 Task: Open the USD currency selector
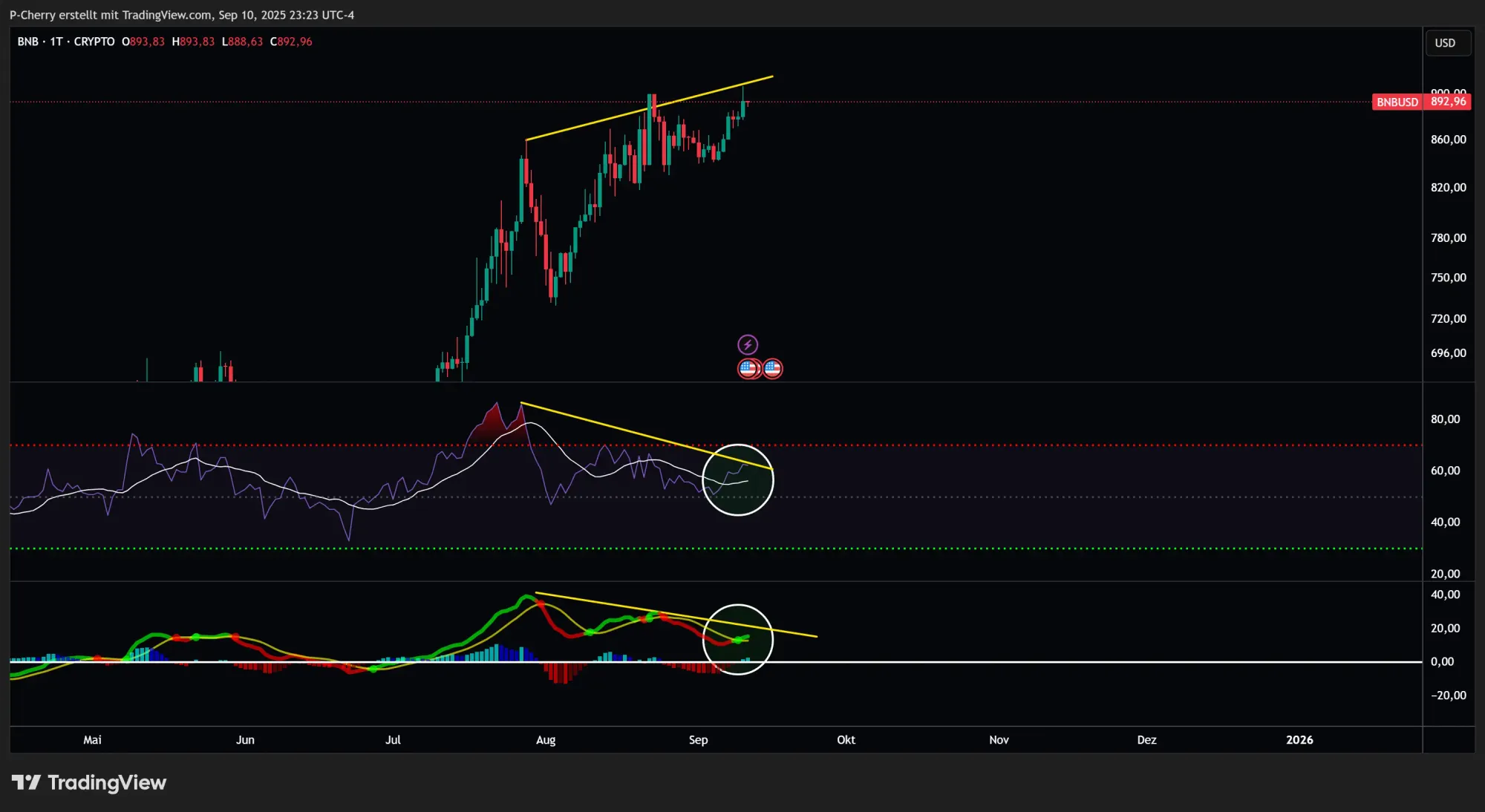pyautogui.click(x=1447, y=43)
